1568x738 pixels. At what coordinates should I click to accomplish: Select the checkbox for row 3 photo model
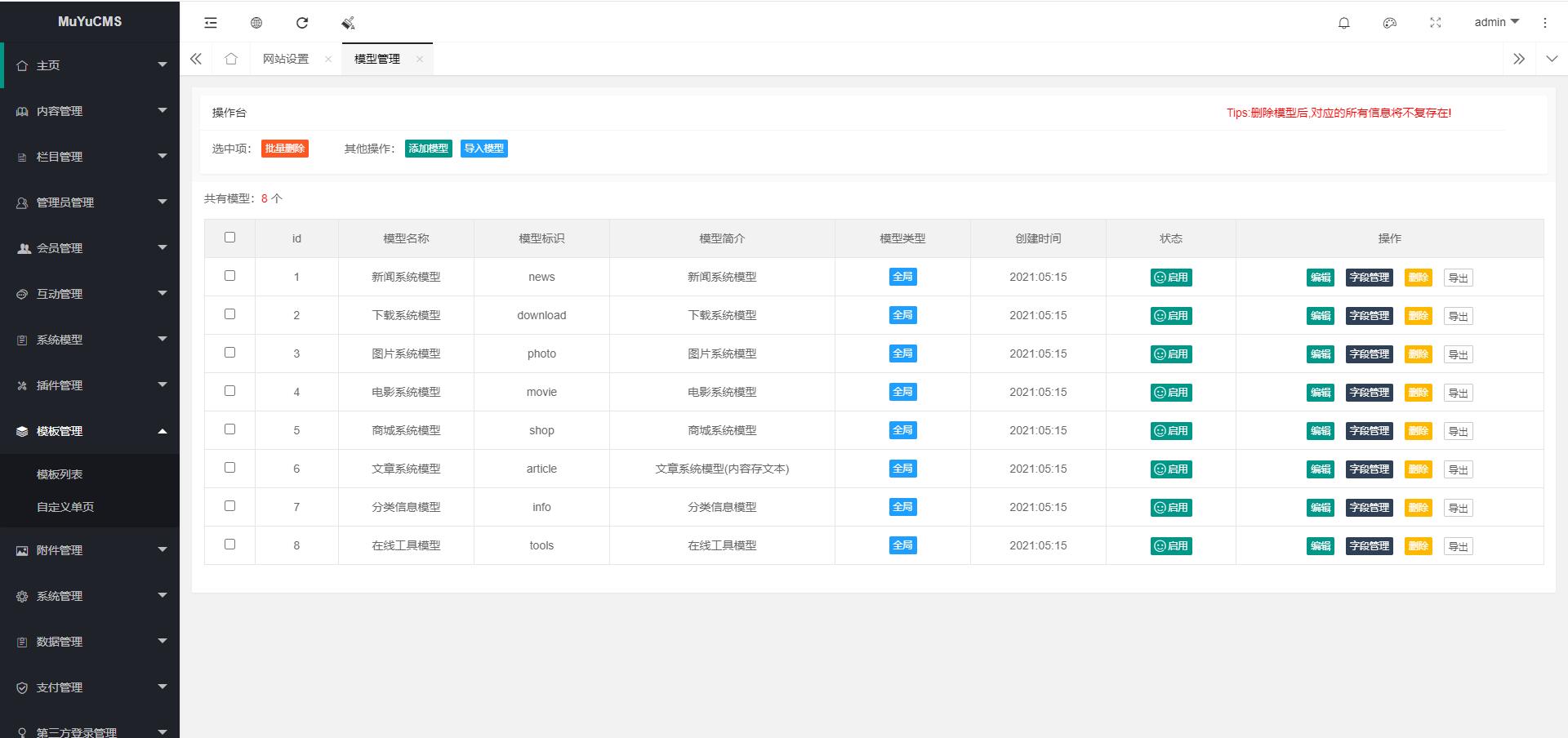[229, 353]
